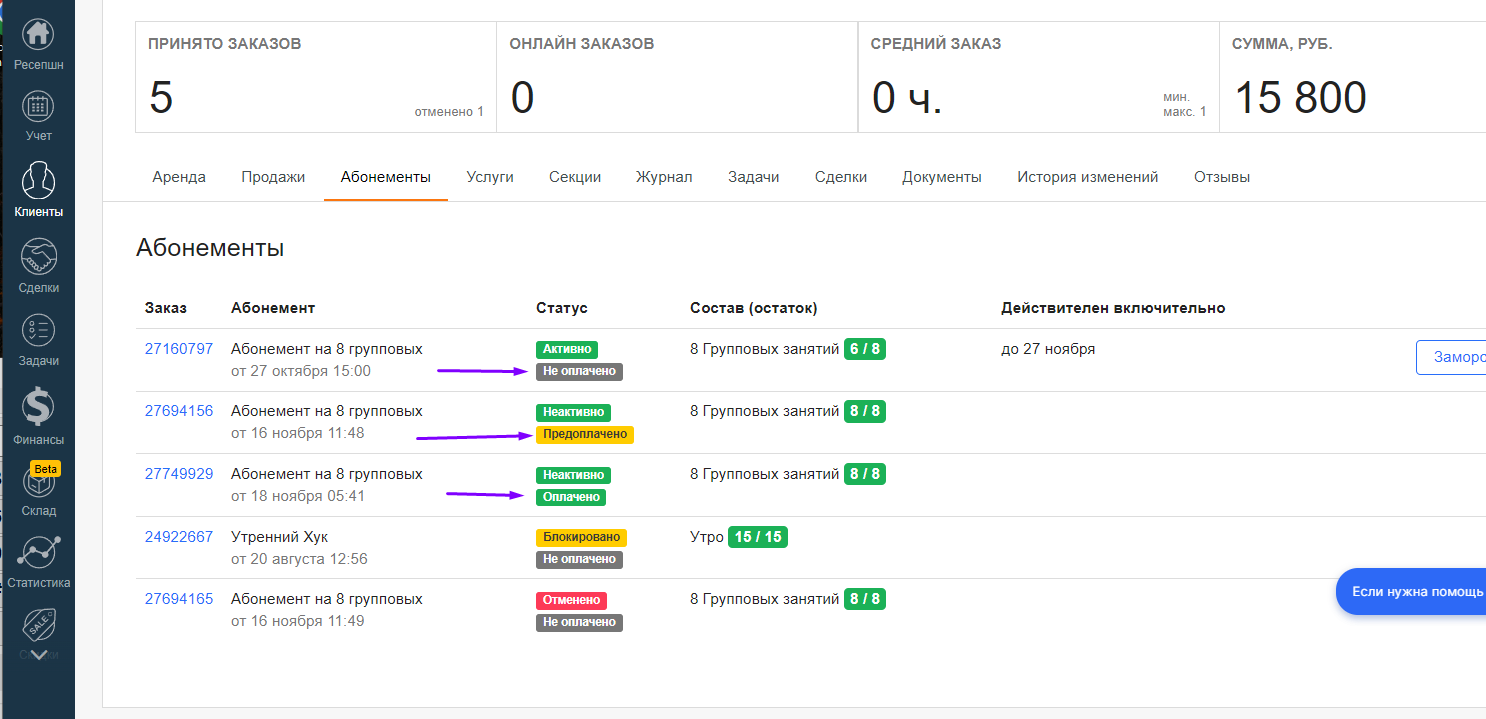The height and width of the screenshot is (719, 1486).
Task: Click the Предоплачено status badge
Action: click(x=585, y=434)
